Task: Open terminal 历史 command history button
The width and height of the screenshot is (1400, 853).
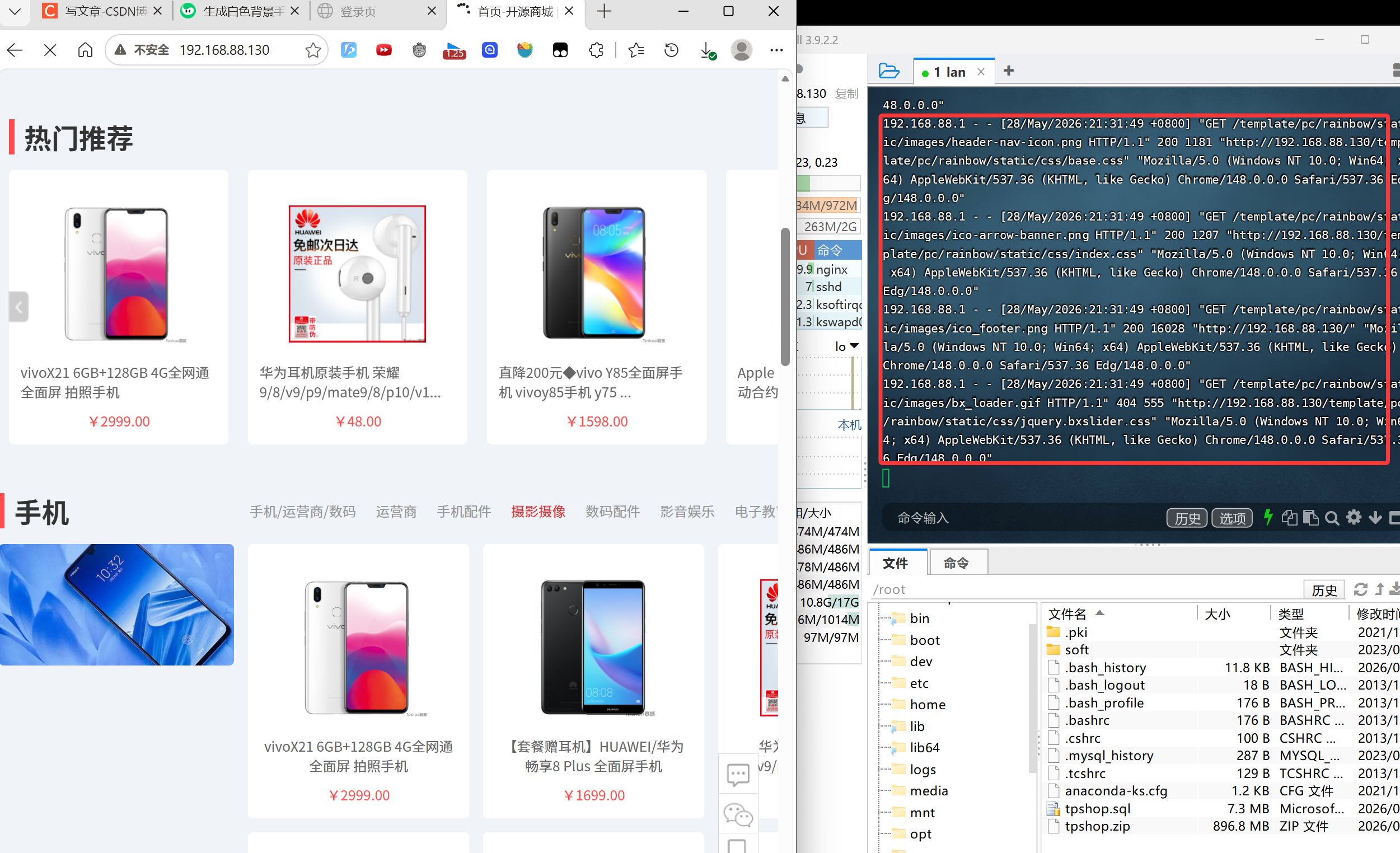Action: point(1187,518)
